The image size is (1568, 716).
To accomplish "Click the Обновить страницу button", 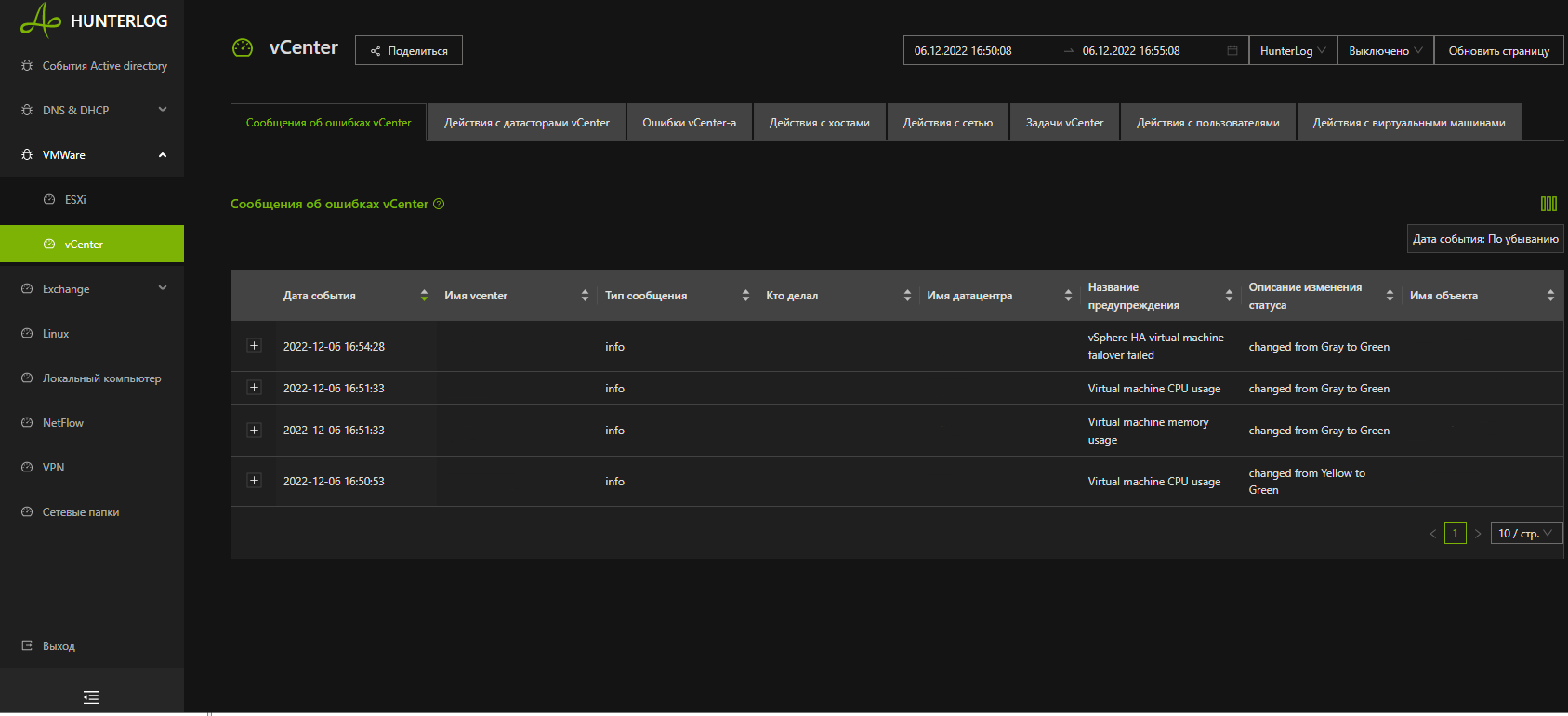I will pyautogui.click(x=1499, y=50).
